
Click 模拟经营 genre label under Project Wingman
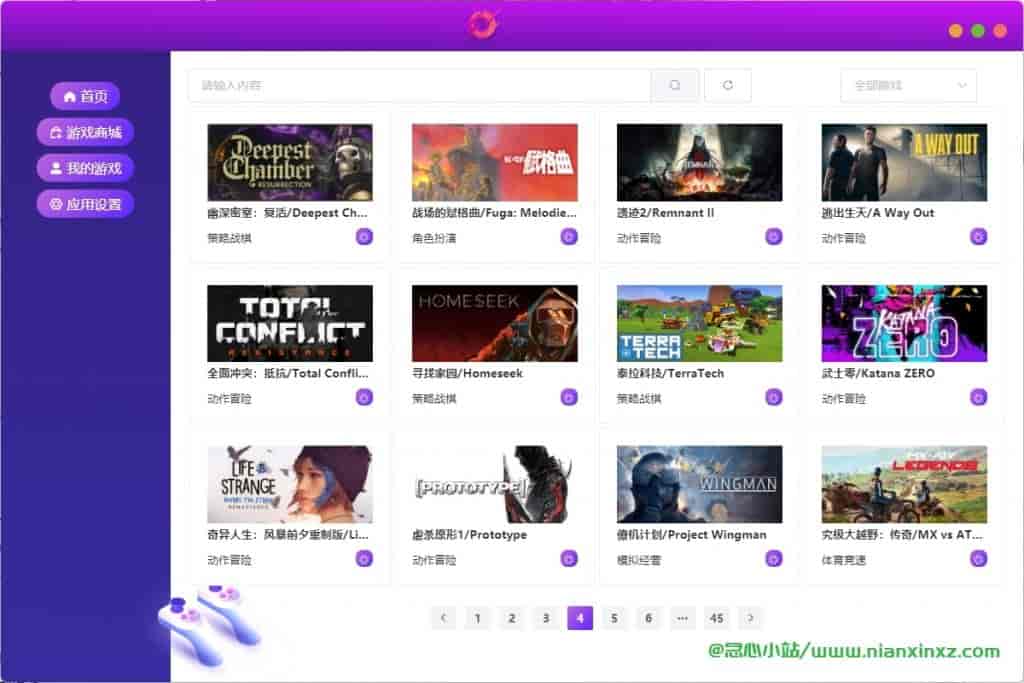(x=639, y=560)
